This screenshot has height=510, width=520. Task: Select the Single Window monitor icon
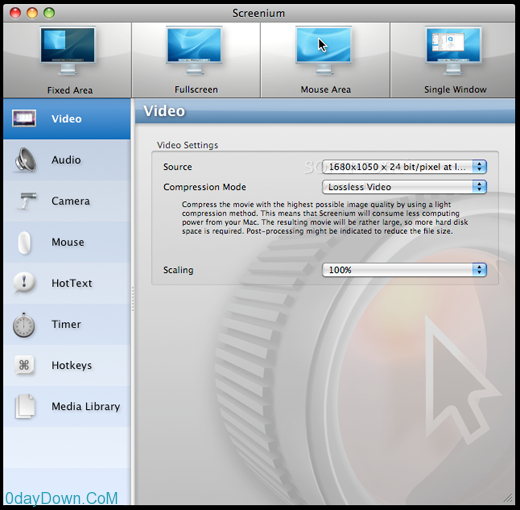[453, 51]
